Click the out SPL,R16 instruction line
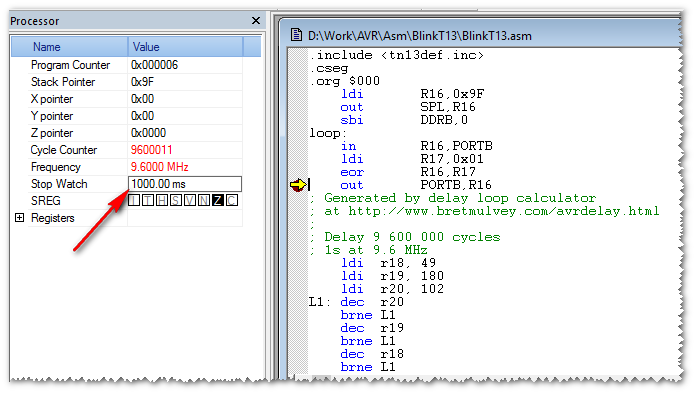 [x=408, y=107]
